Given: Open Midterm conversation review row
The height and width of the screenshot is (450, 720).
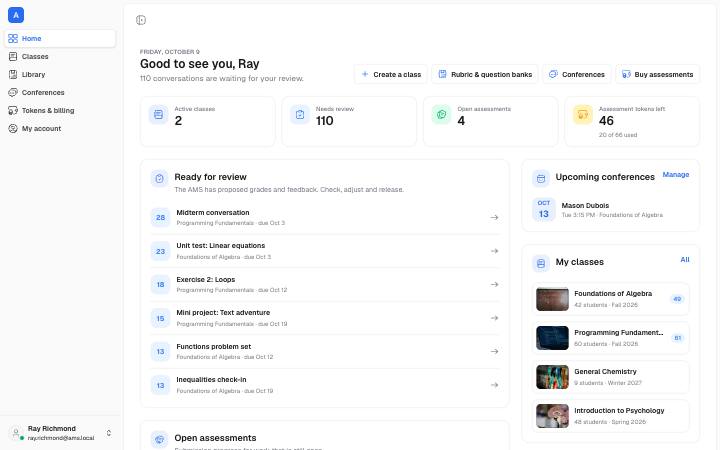Looking at the screenshot, I should tap(325, 217).
